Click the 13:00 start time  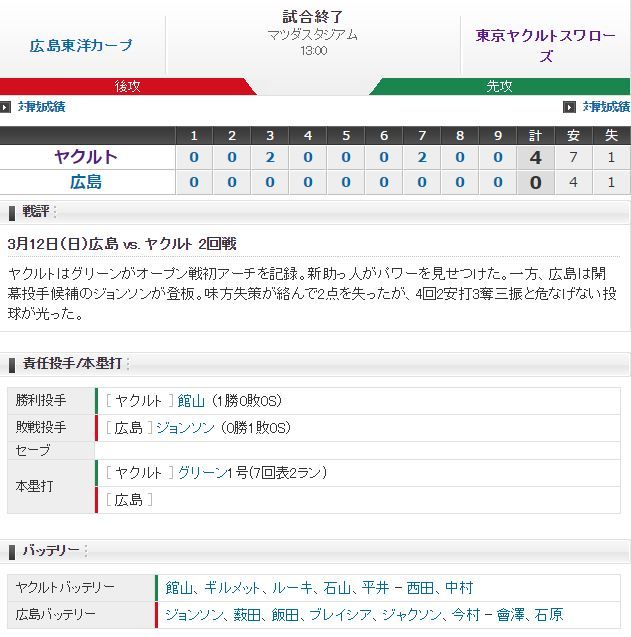314,51
